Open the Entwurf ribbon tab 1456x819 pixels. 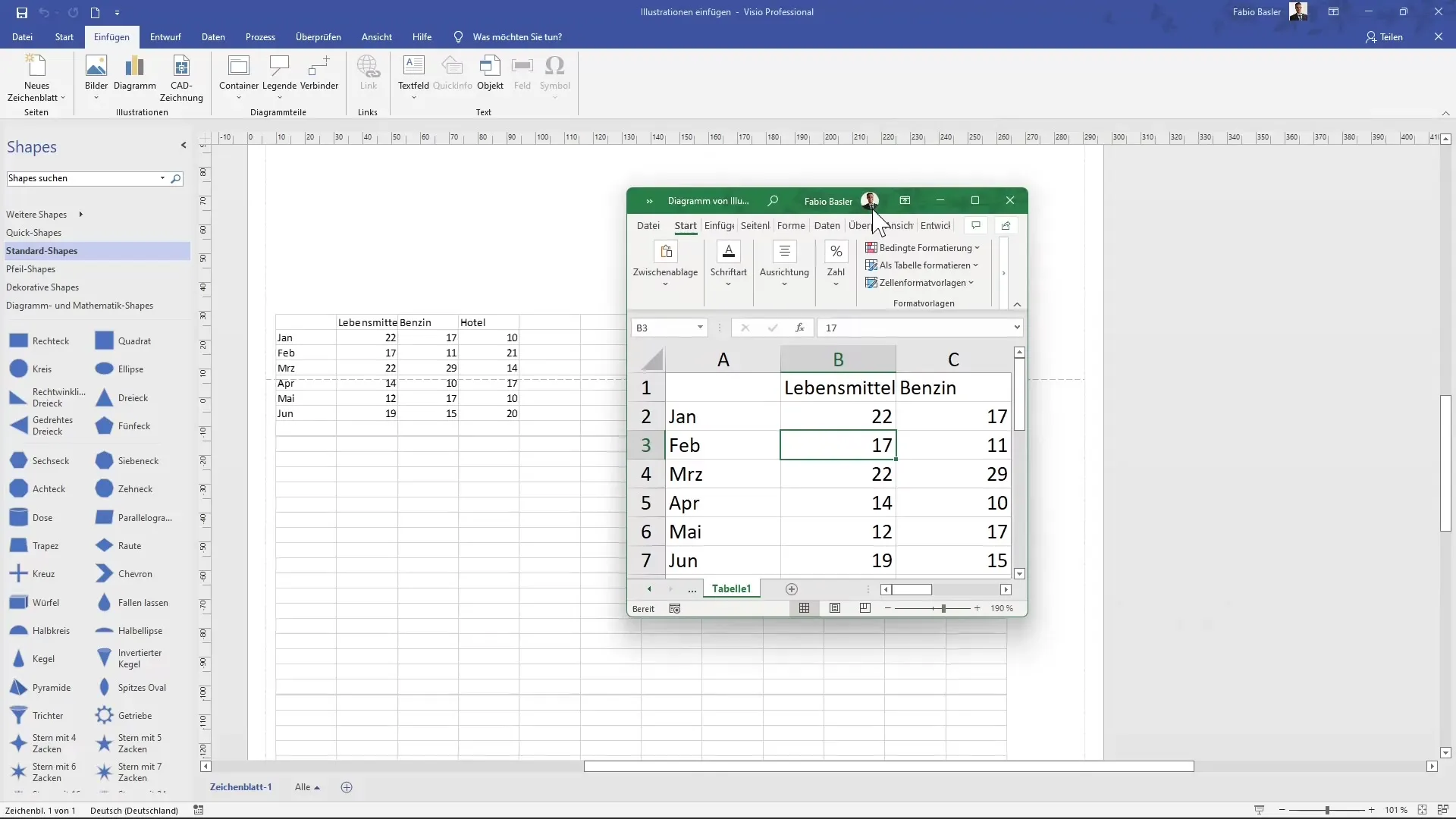click(x=165, y=37)
